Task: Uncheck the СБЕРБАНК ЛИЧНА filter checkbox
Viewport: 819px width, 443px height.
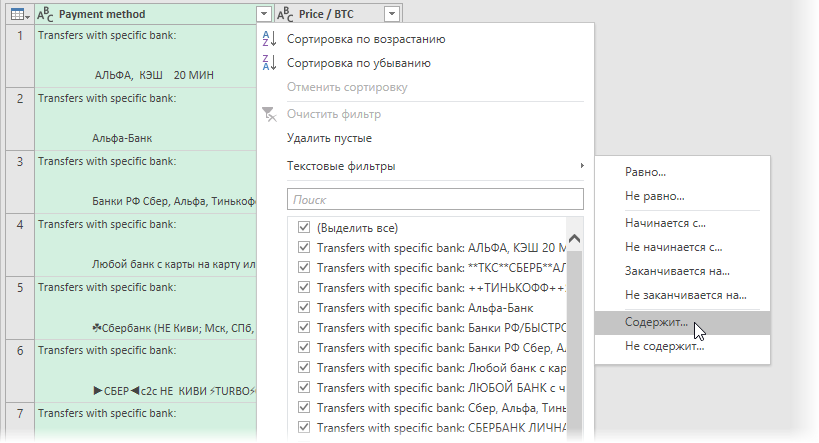Action: tap(303, 427)
